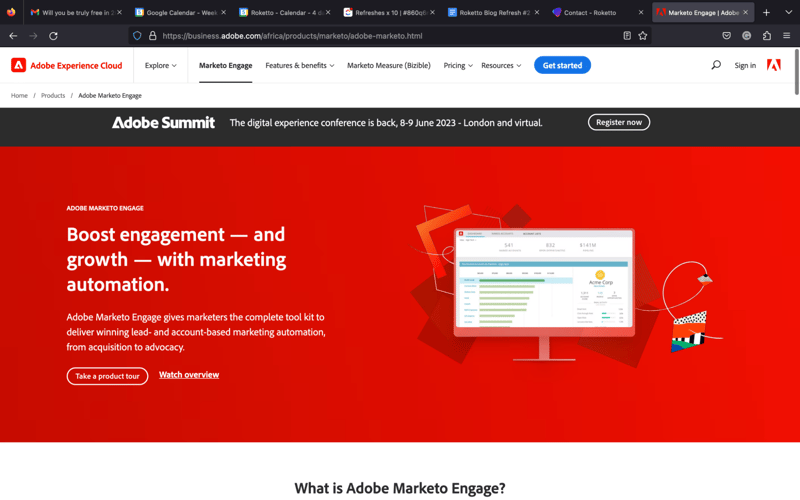The image size is (800, 500).
Task: Click the browser forward arrow
Action: 33,36
